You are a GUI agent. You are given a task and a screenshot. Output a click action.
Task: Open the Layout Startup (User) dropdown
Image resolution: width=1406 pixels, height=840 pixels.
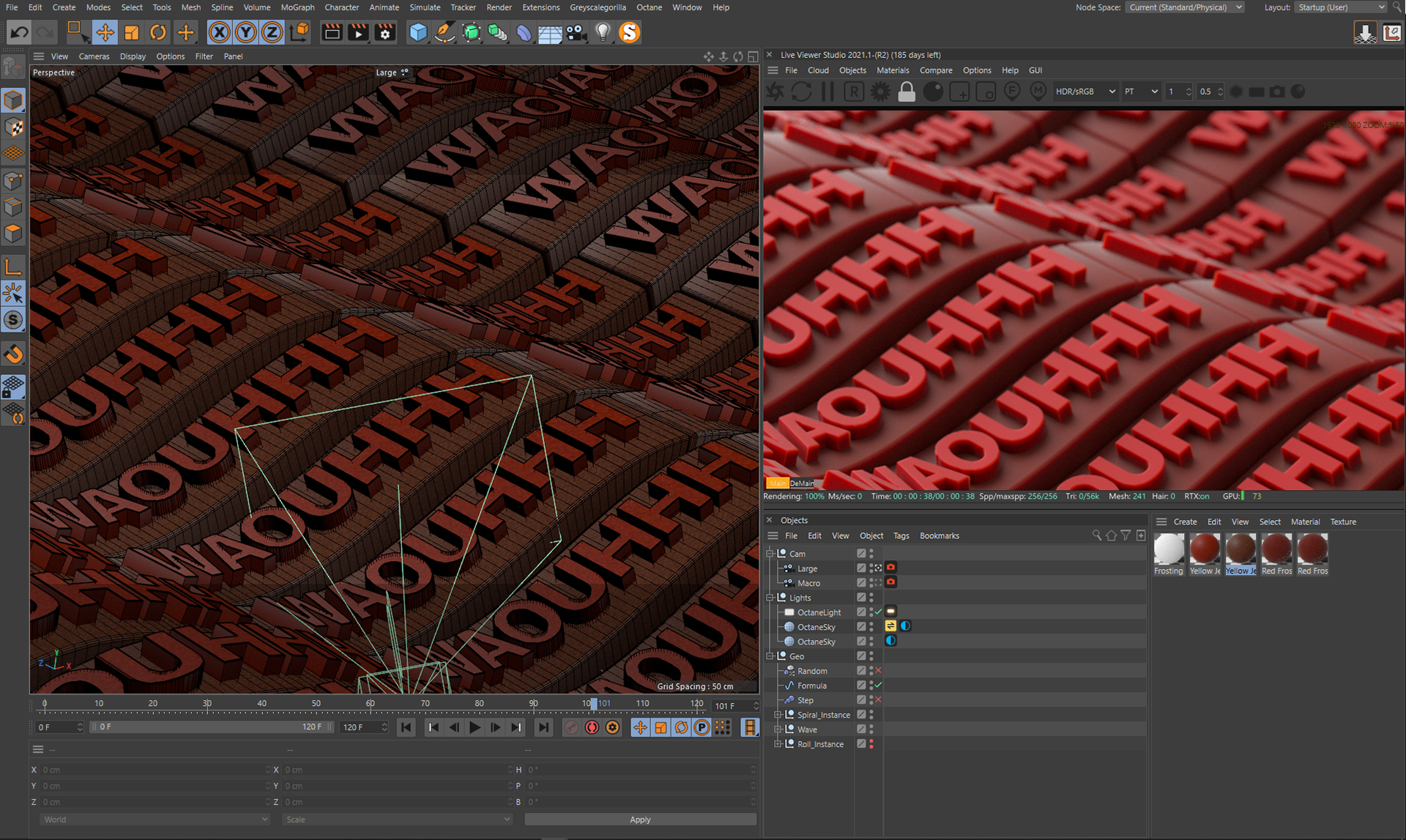click(1342, 7)
